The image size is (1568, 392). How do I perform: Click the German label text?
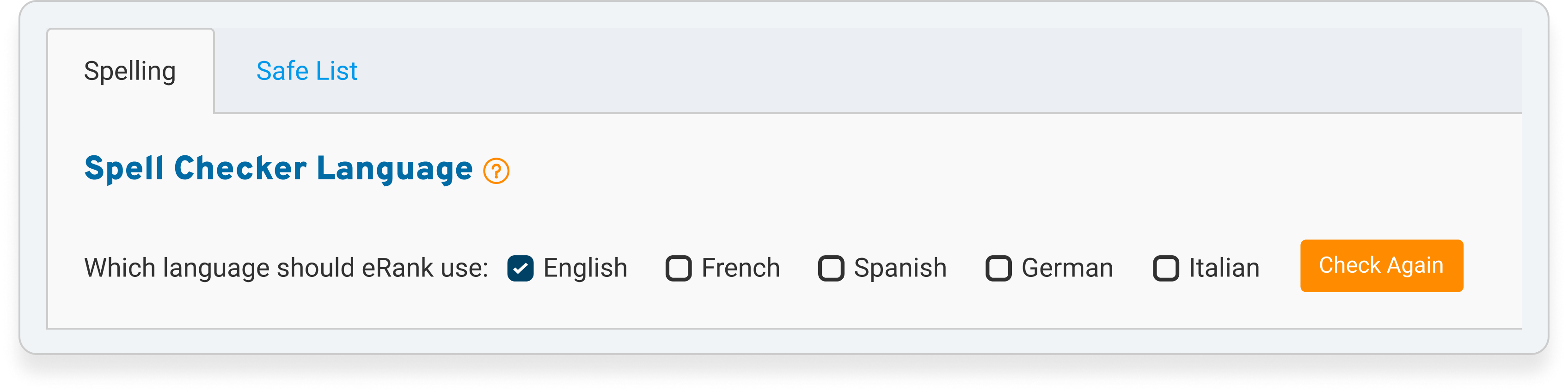[x=1067, y=269]
